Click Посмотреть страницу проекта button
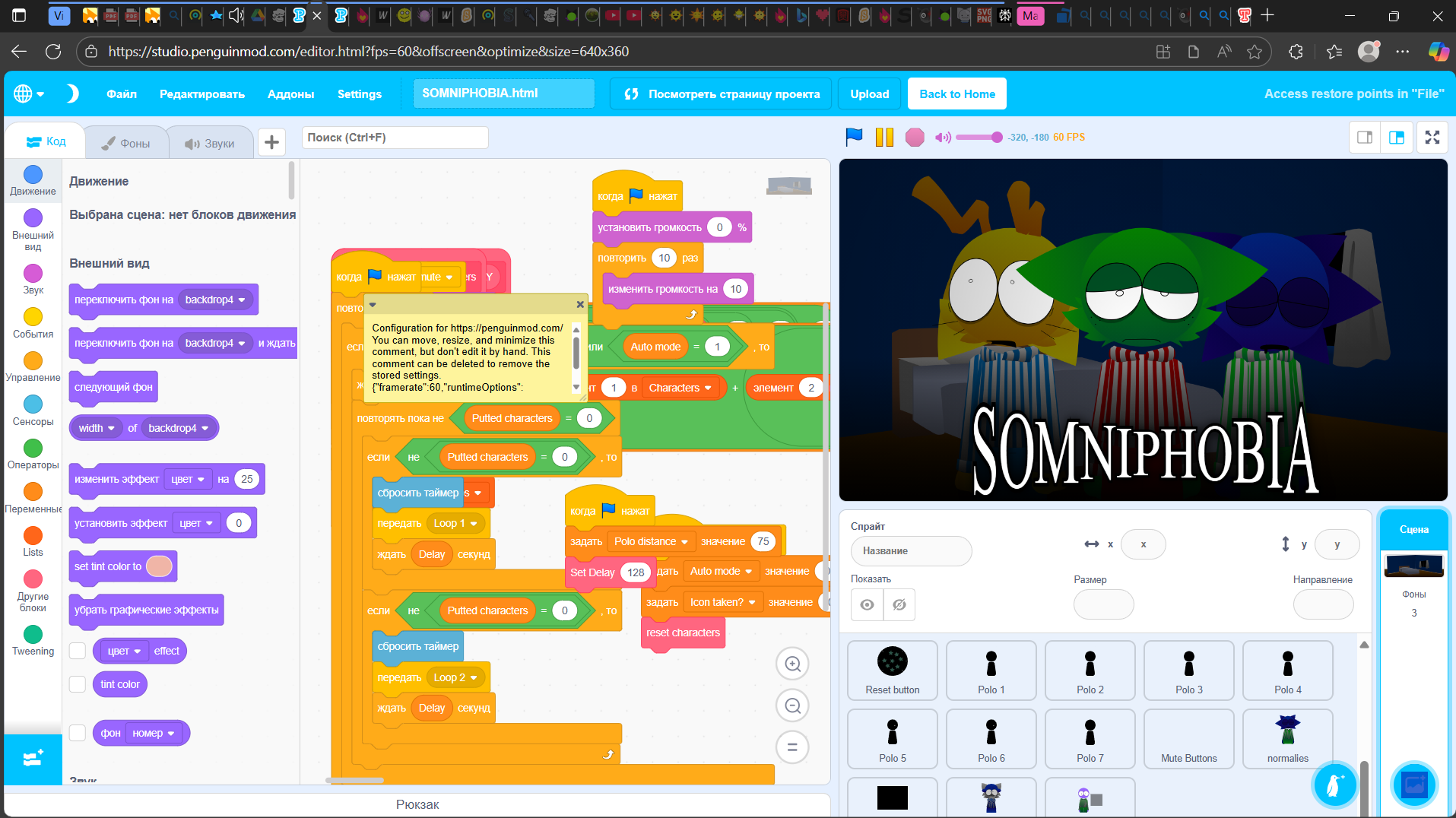The width and height of the screenshot is (1456, 818). coord(721,94)
